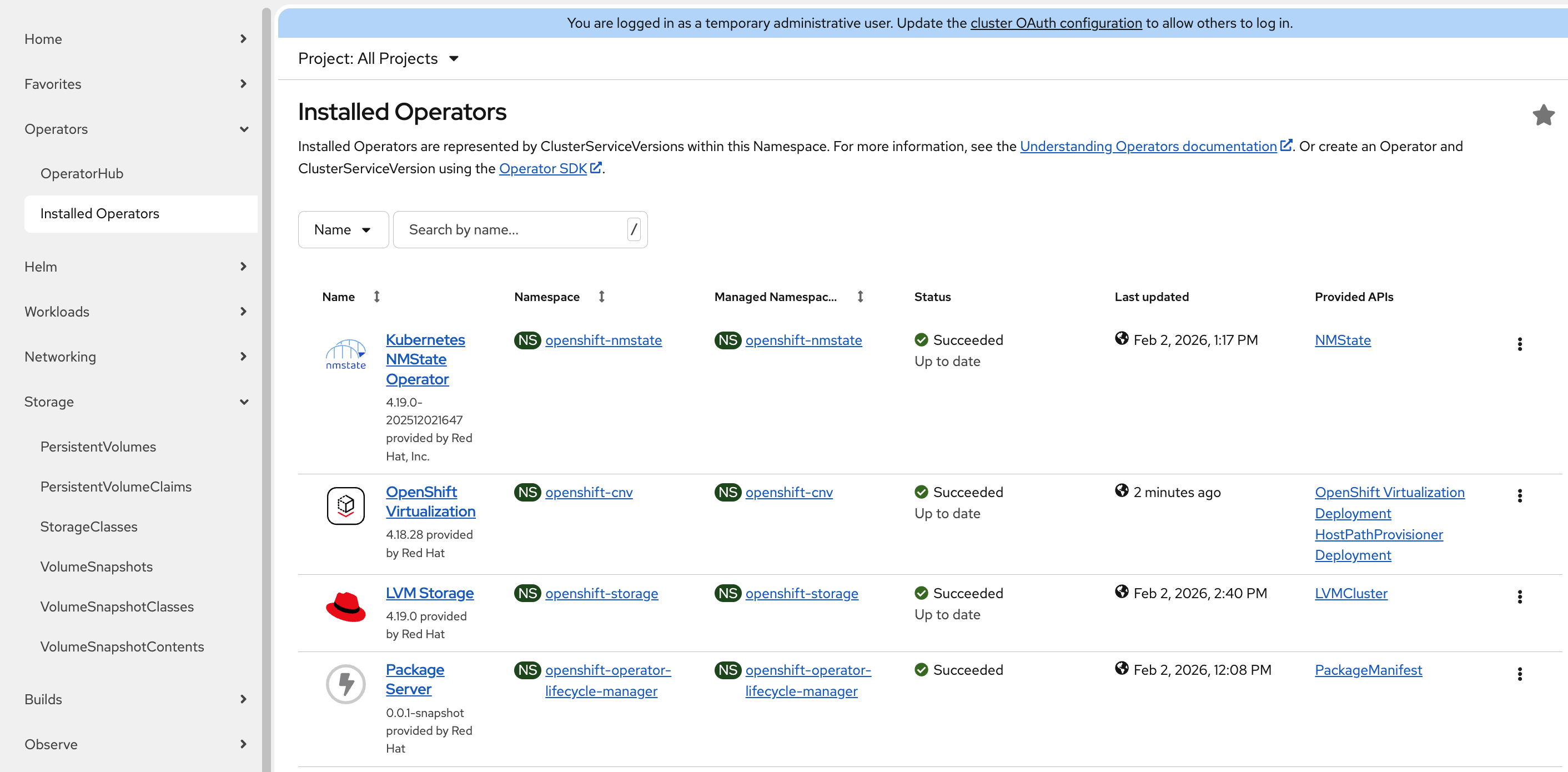Open kebab menu for Package Server row

tap(1519, 674)
